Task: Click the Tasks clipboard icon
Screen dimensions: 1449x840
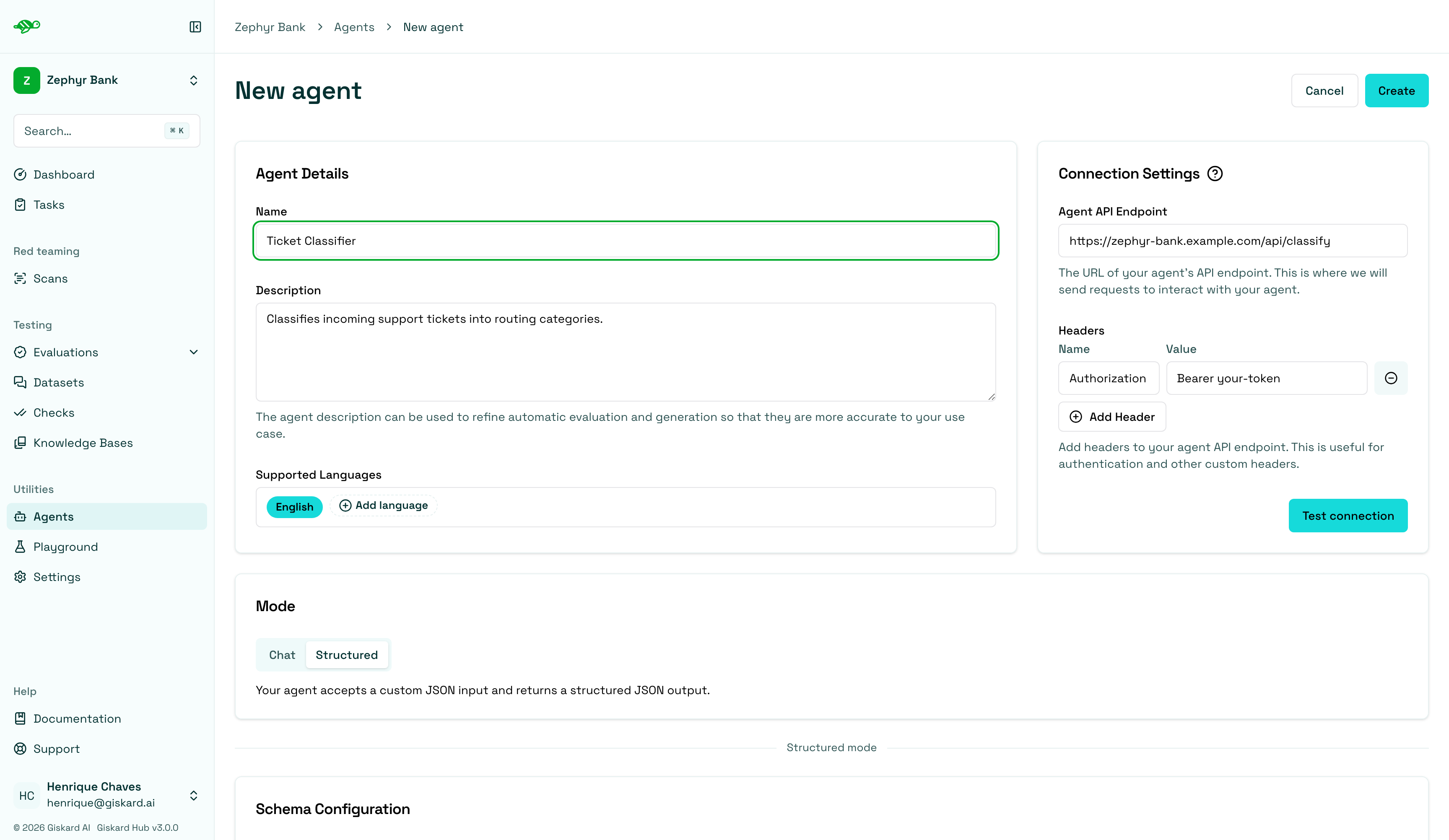Action: click(x=20, y=205)
